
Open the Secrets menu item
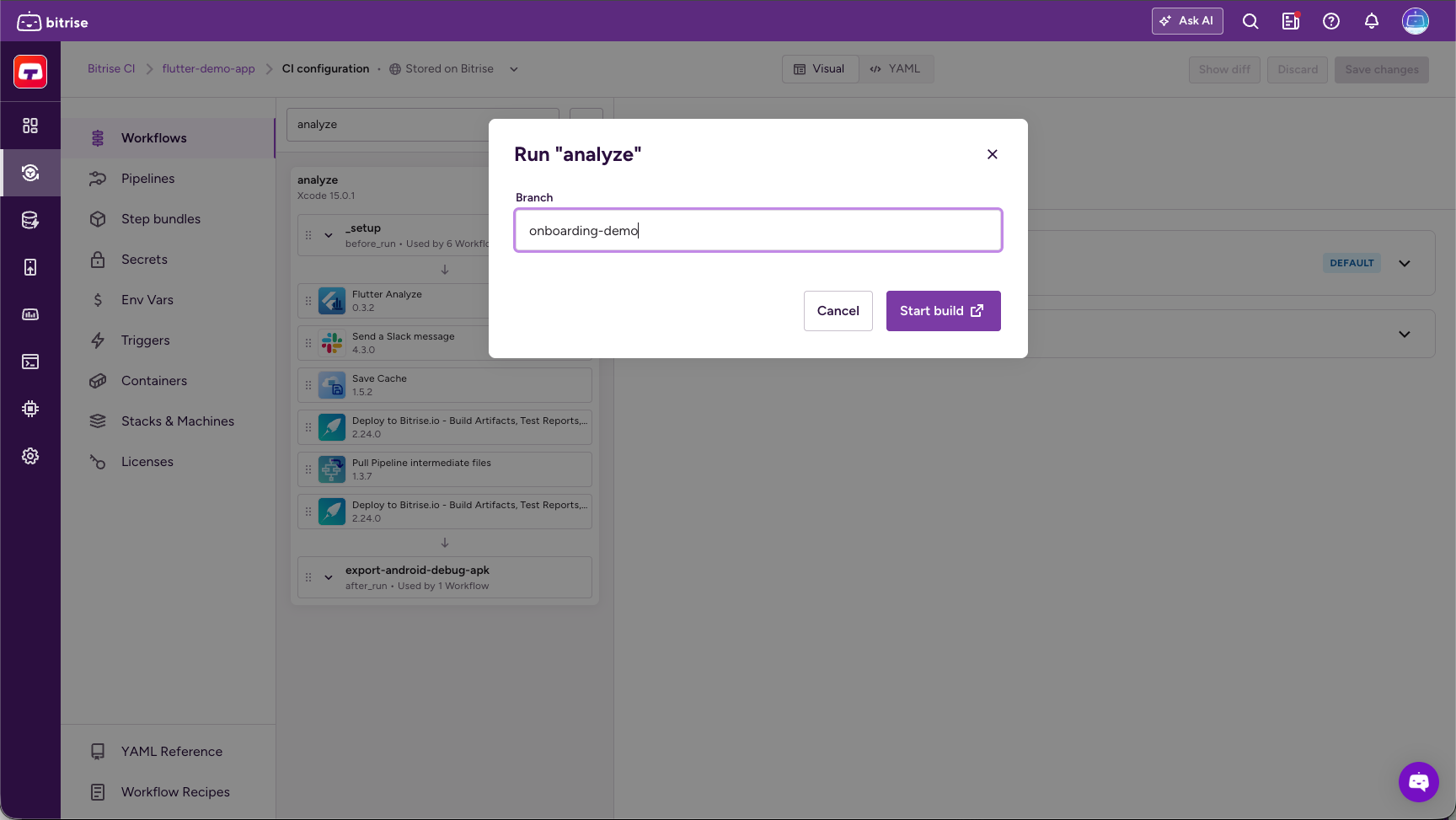[x=169, y=260]
